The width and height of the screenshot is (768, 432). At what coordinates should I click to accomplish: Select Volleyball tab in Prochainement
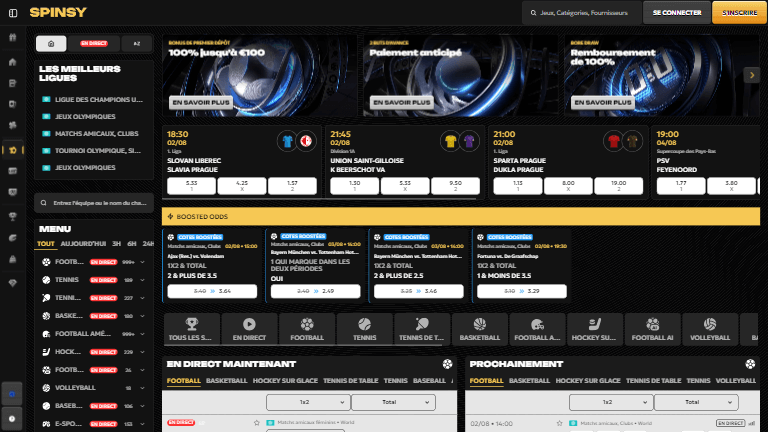[736, 381]
